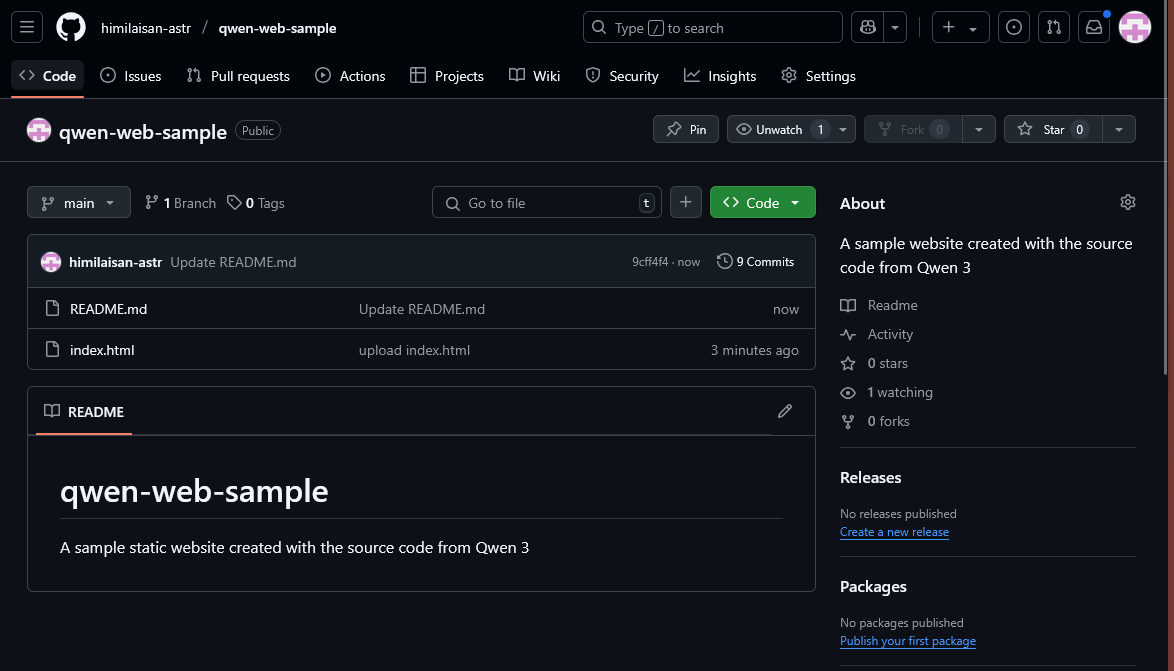Open README.md row commit message link
1174x671 pixels.
coord(422,309)
